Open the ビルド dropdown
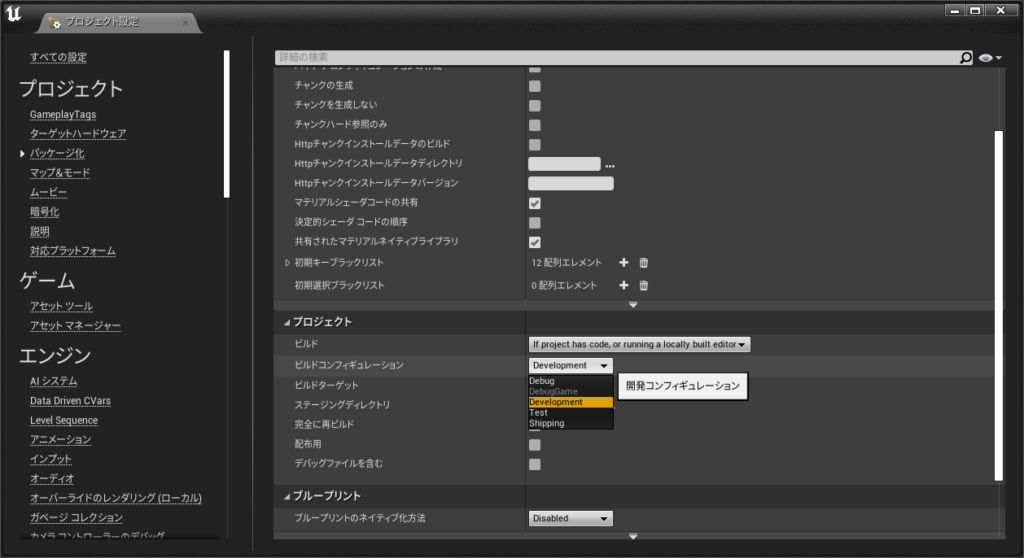The image size is (1024, 558). 639,344
